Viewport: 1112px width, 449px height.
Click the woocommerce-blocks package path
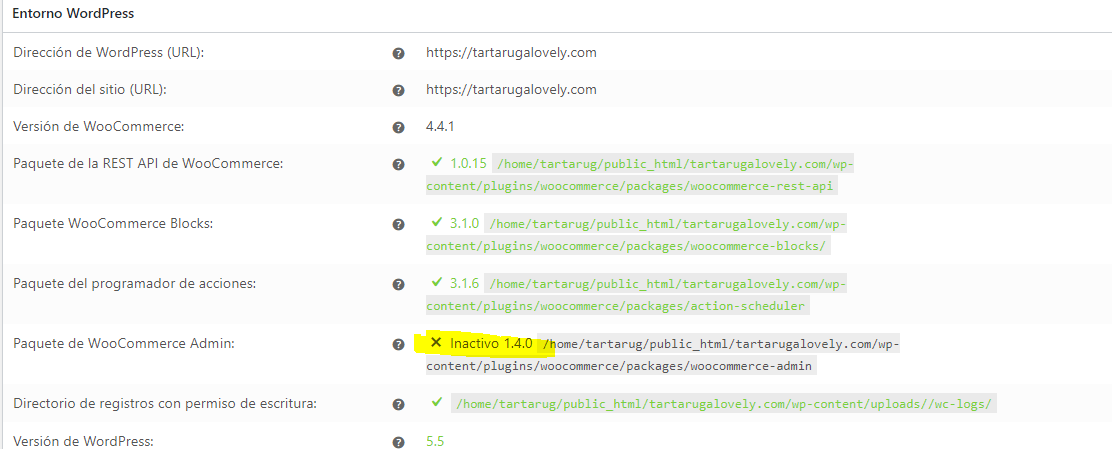635,235
